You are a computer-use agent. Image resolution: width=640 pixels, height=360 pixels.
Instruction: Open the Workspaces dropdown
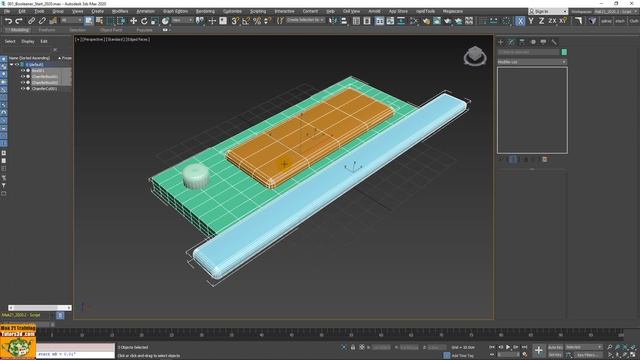point(615,11)
